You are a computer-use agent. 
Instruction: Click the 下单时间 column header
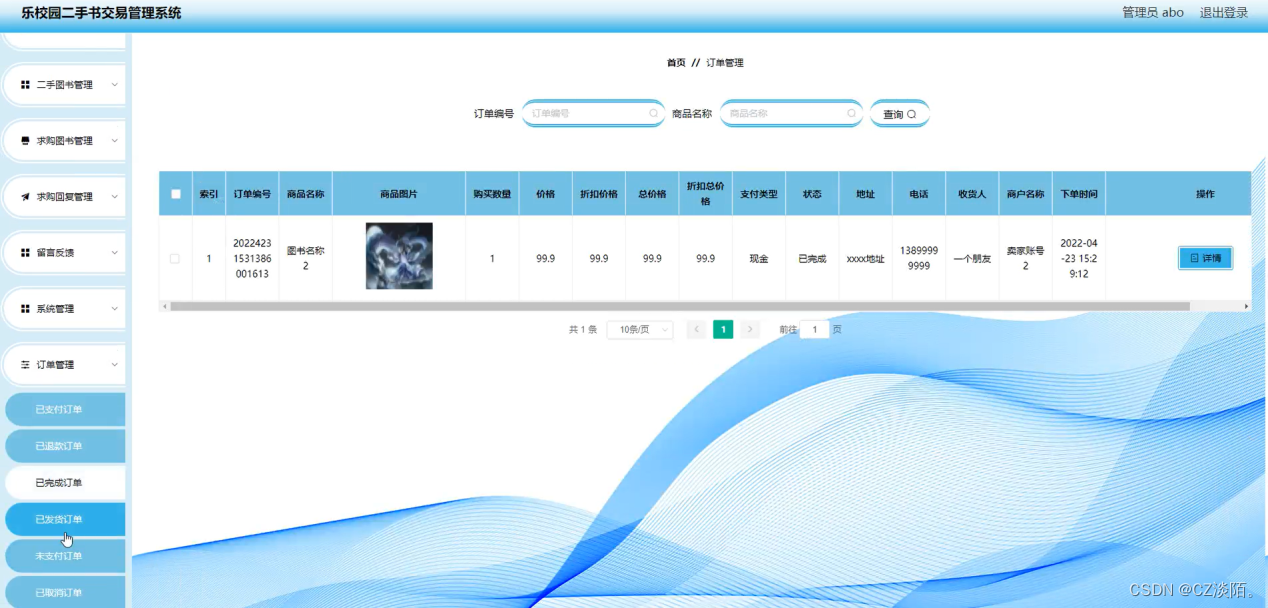[1079, 194]
